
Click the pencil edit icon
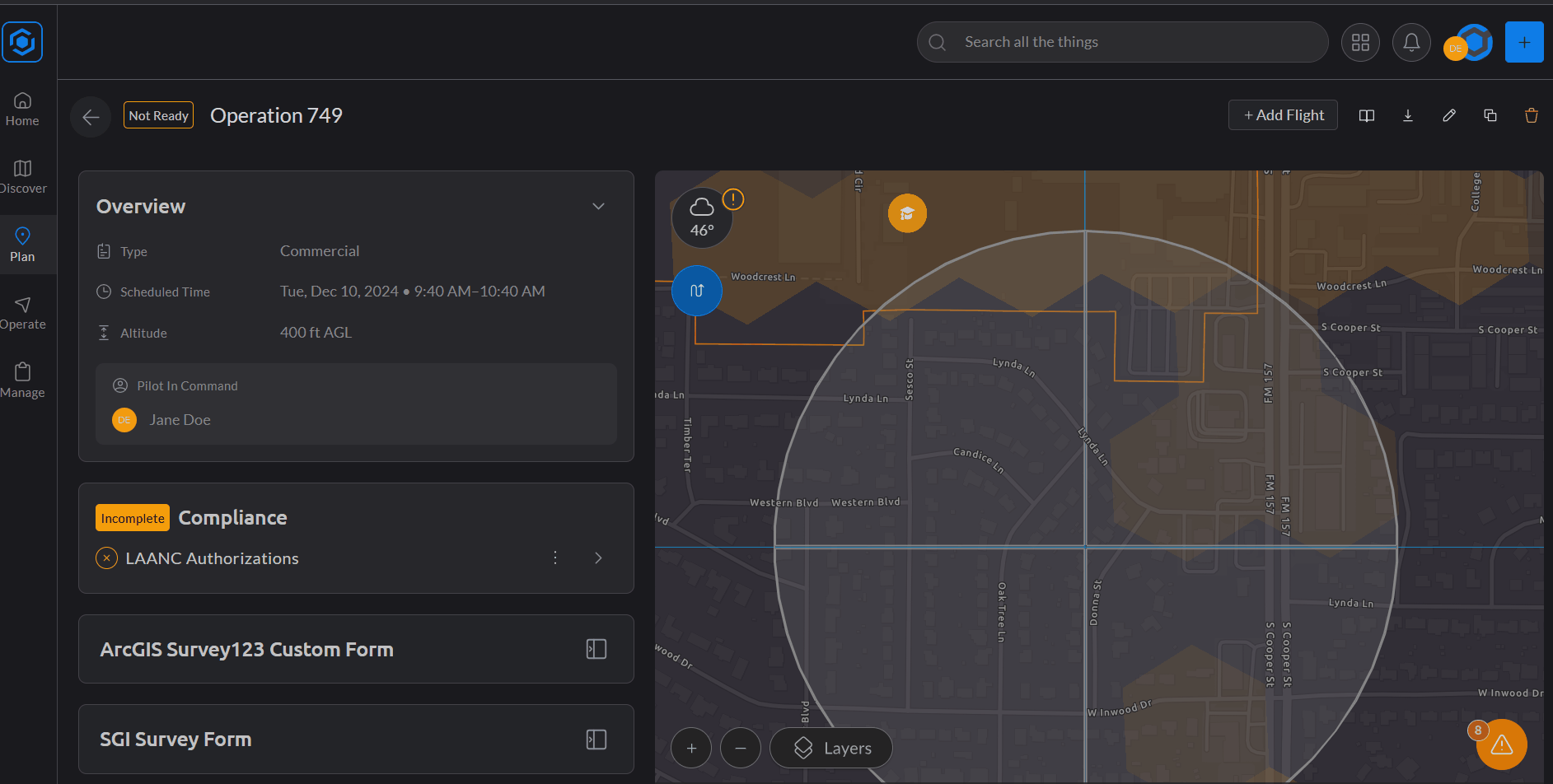(1449, 115)
